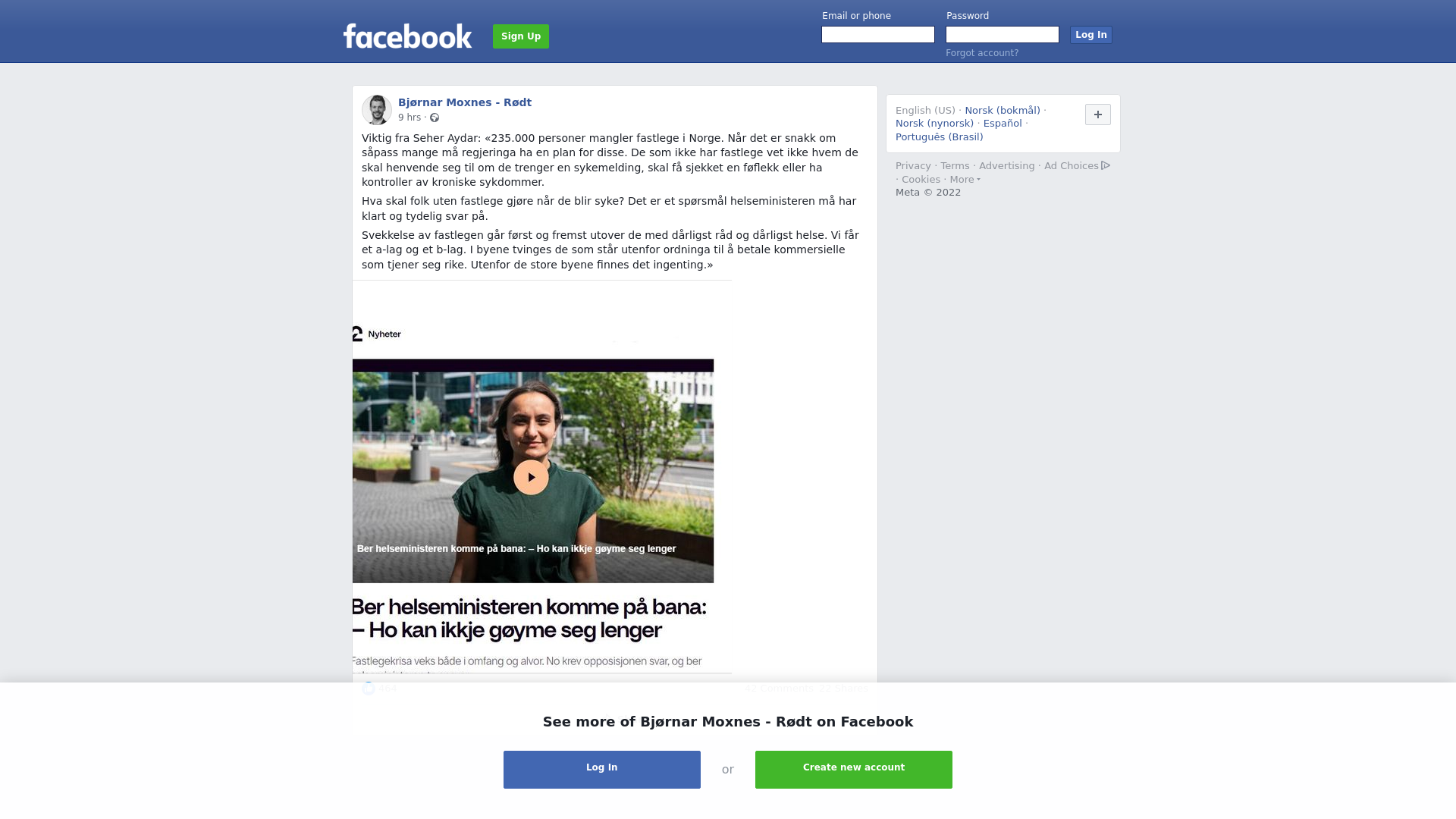Click the Facebook logo in header
The width and height of the screenshot is (1456, 819).
click(x=407, y=36)
